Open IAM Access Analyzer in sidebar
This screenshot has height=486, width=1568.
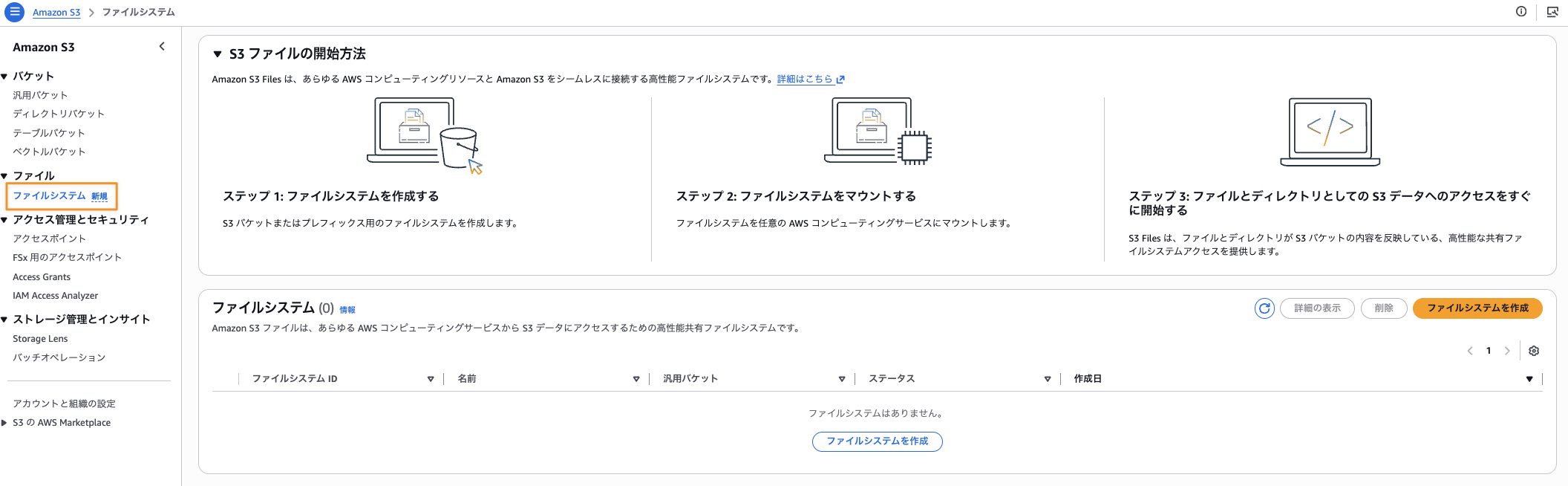(55, 296)
